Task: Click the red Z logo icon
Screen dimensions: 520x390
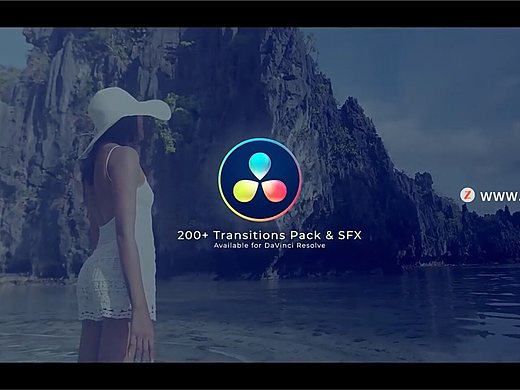Action: tap(467, 195)
